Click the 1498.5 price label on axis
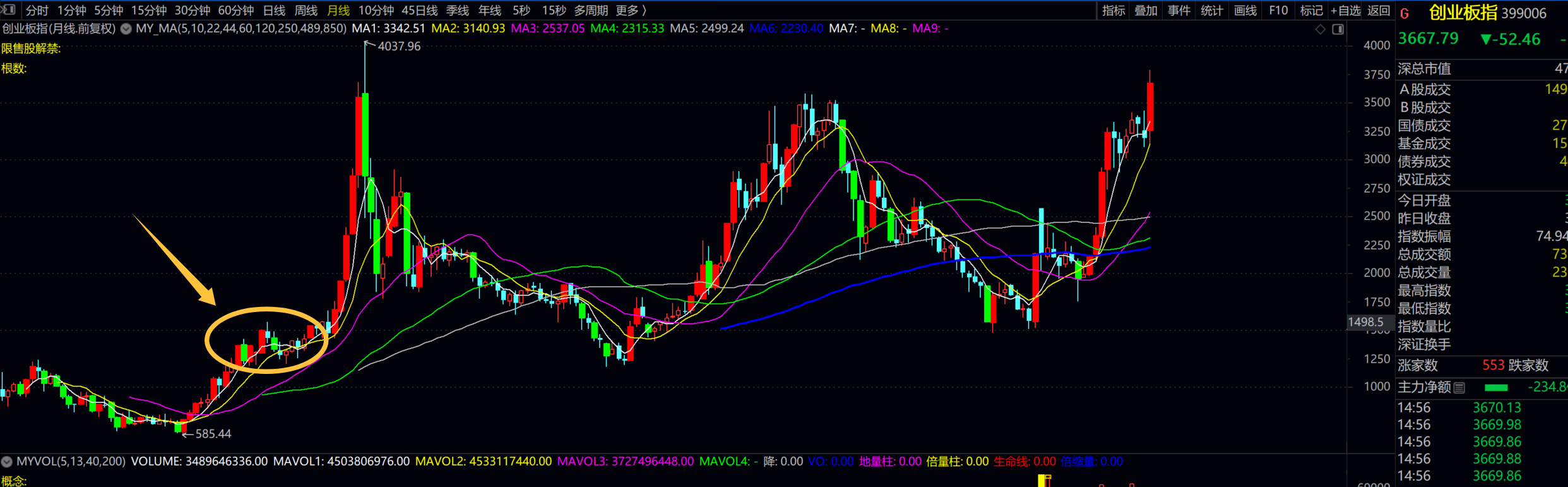 [1366, 322]
